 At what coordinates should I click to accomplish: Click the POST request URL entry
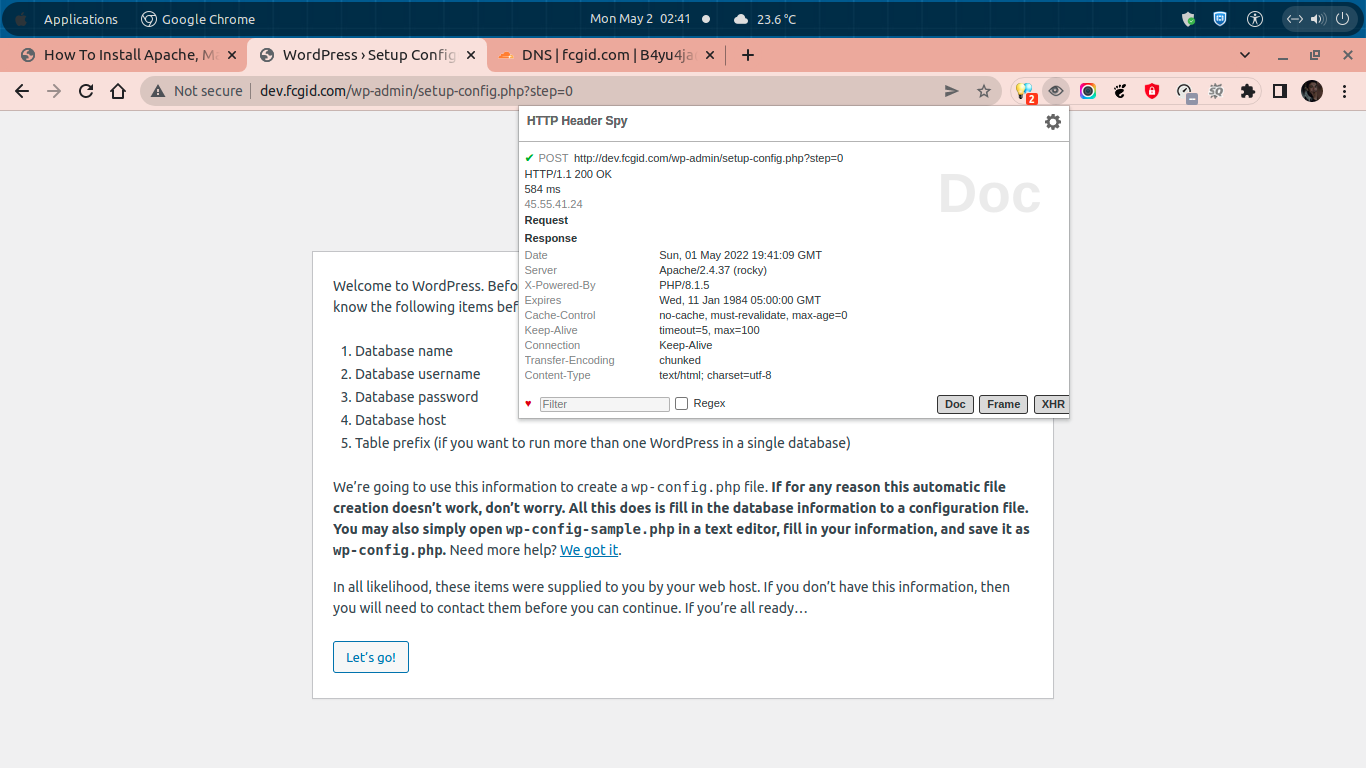[708, 158]
